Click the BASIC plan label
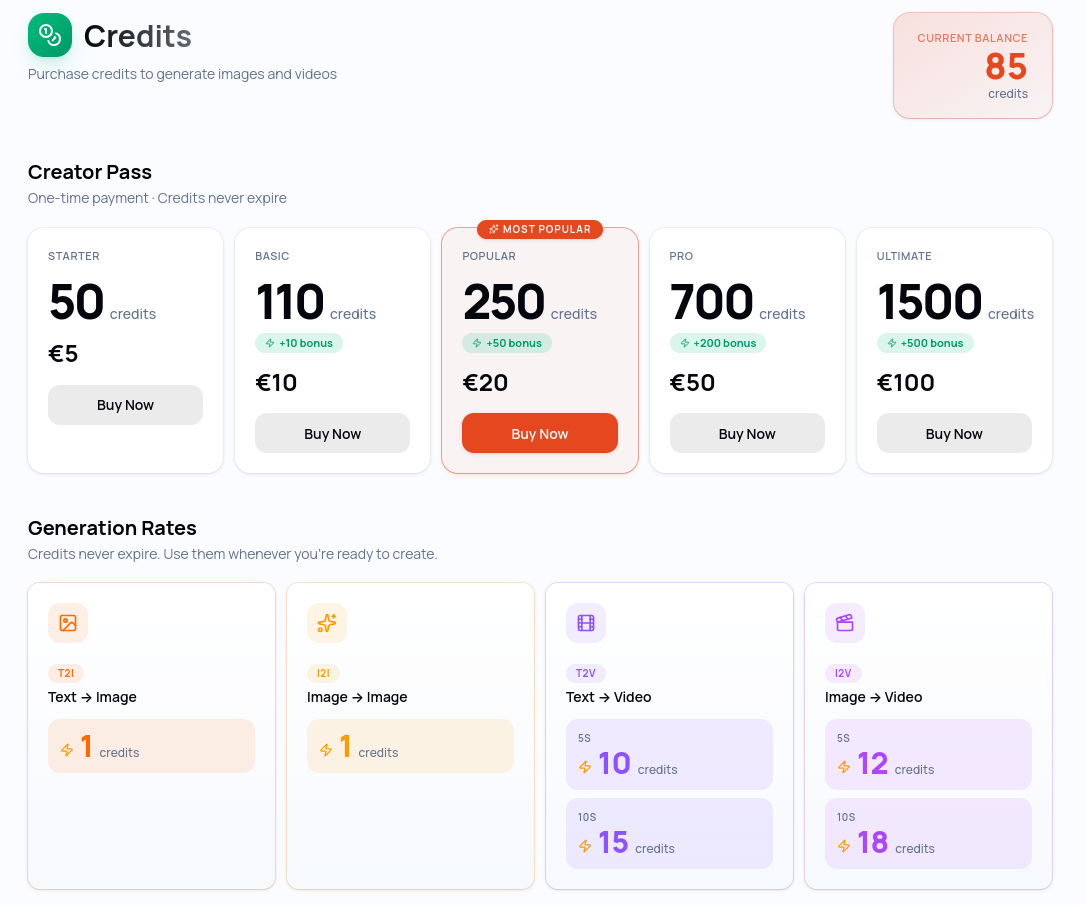The width and height of the screenshot is (1086, 905). (x=272, y=256)
